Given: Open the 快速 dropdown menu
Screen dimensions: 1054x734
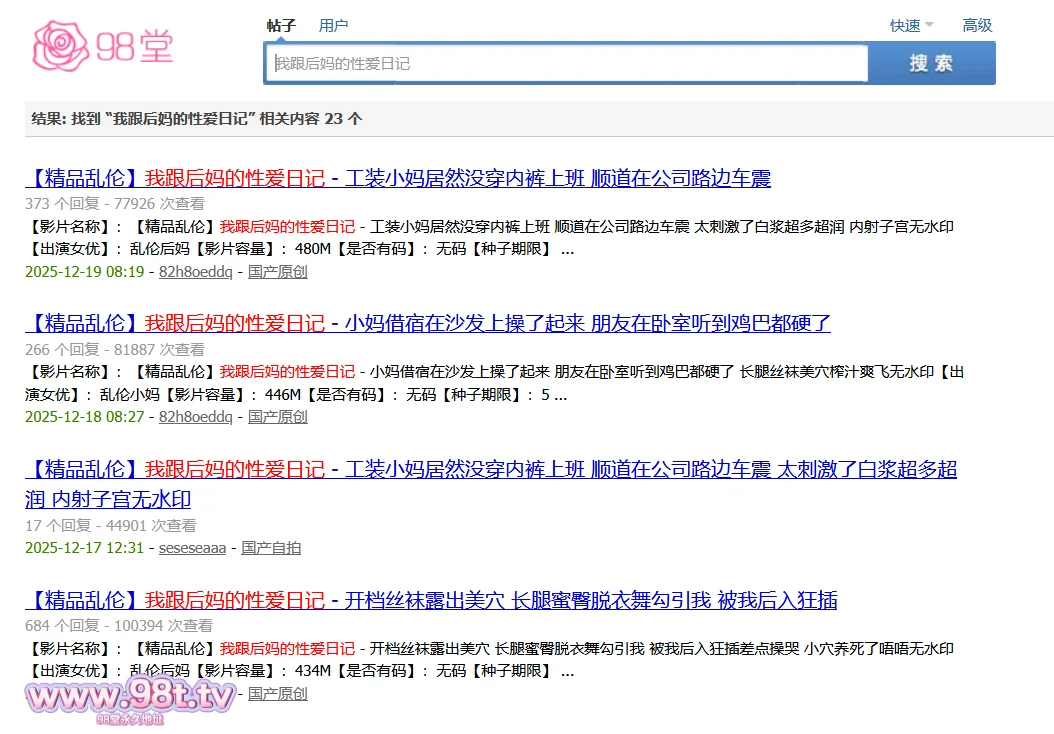Looking at the screenshot, I should pyautogui.click(x=903, y=26).
